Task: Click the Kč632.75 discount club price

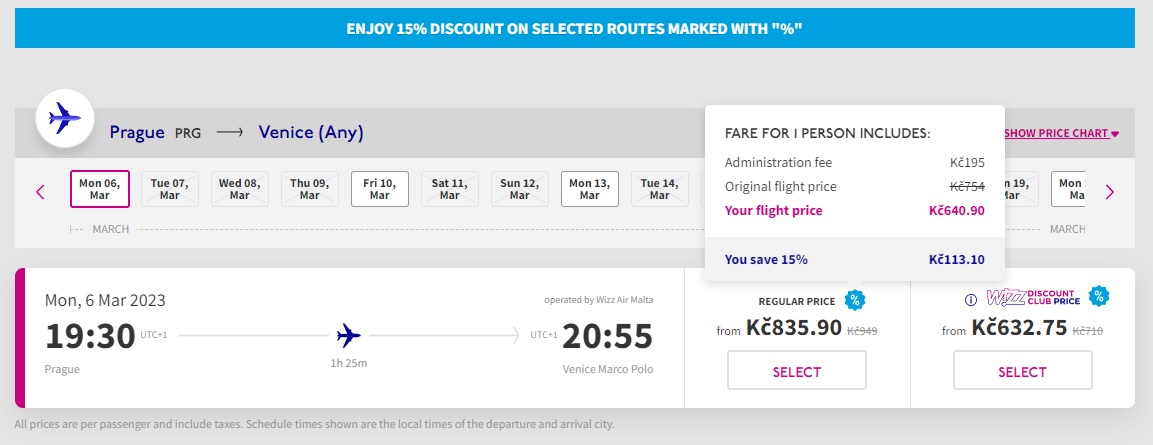Action: click(x=1019, y=327)
